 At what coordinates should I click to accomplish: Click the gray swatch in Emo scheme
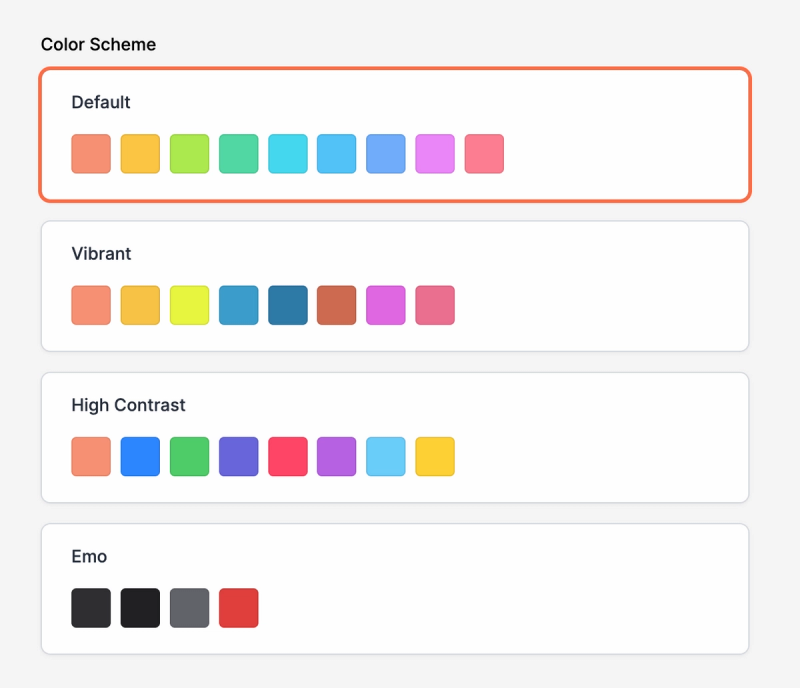[x=189, y=607]
